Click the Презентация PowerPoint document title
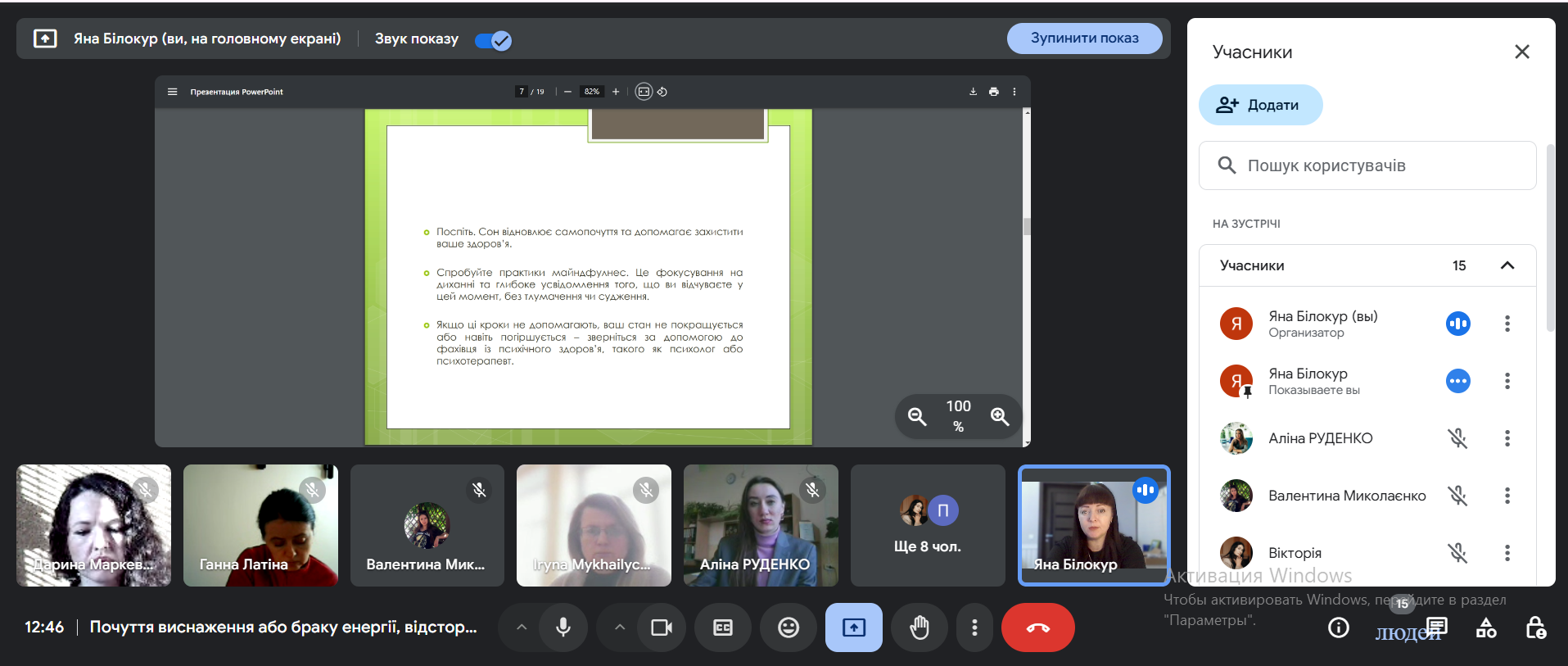 pyautogui.click(x=237, y=92)
